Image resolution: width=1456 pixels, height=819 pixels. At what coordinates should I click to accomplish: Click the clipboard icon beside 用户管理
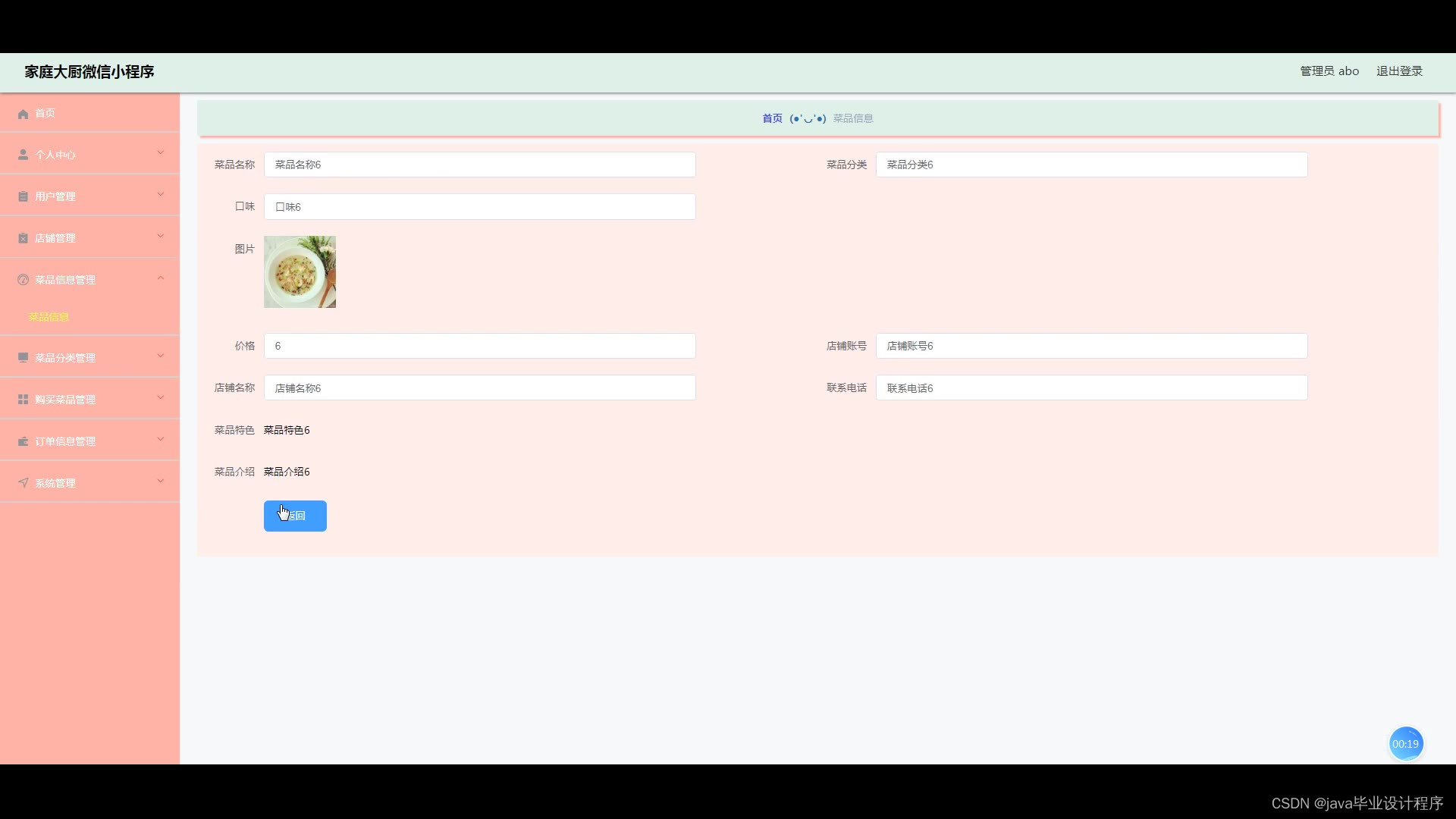tap(23, 196)
